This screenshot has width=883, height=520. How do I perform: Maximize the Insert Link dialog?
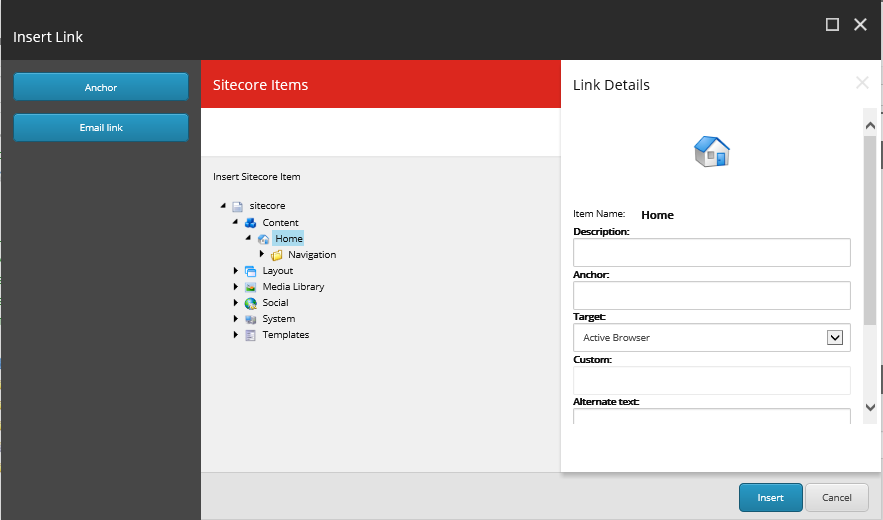[832, 24]
